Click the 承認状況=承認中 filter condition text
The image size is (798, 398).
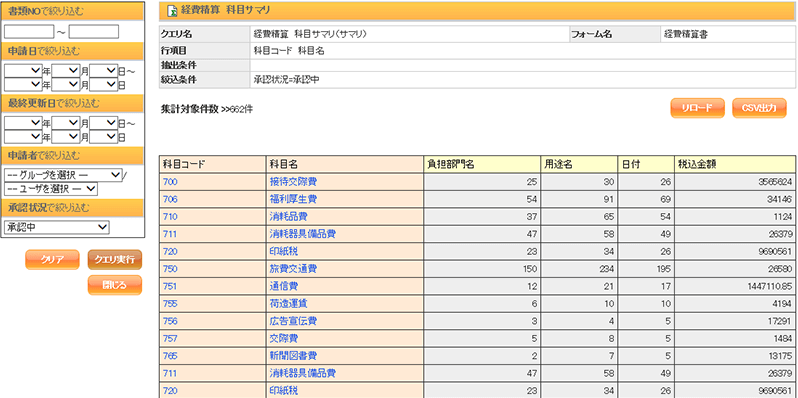tap(287, 80)
